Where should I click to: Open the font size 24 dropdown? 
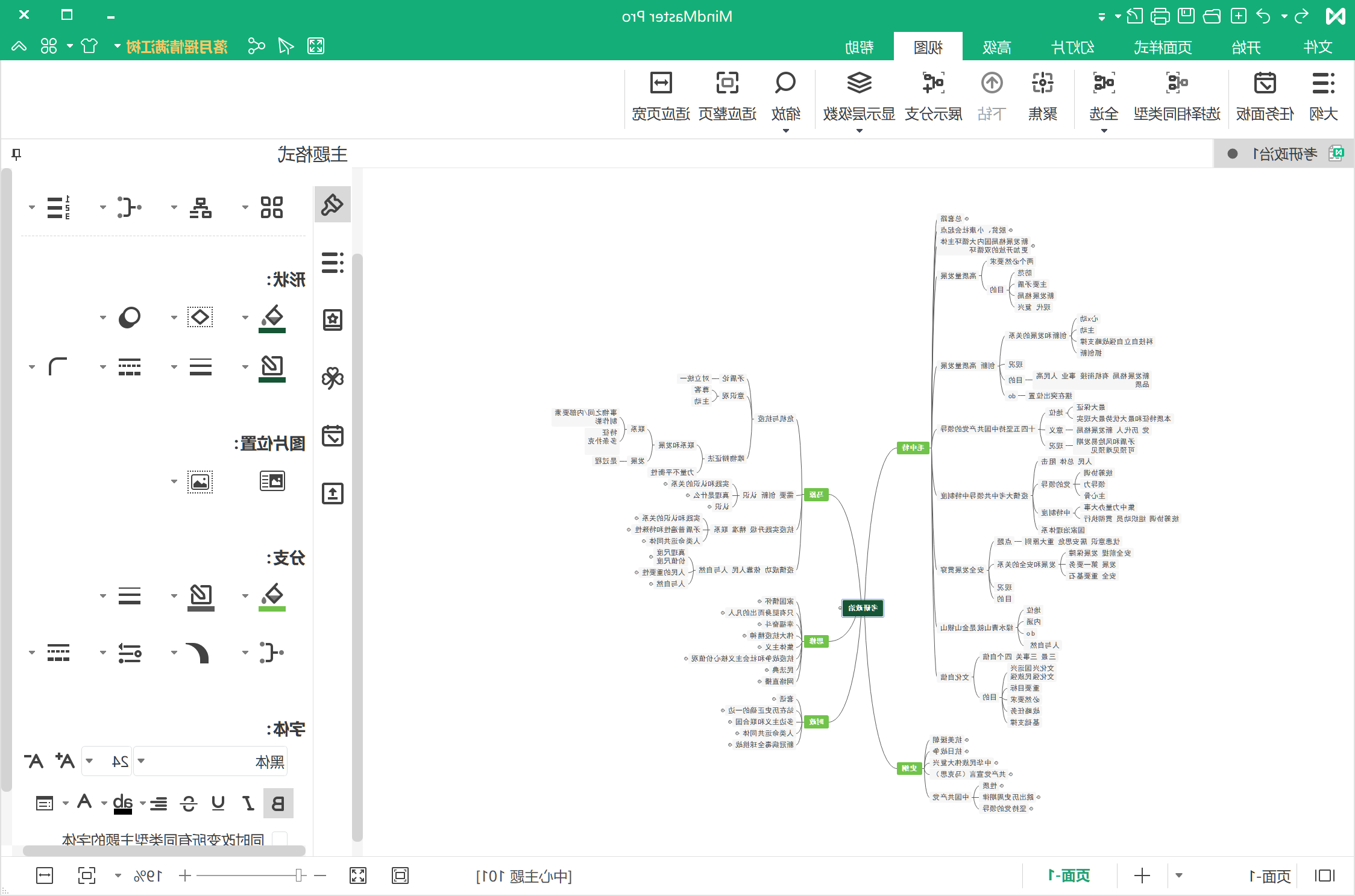tap(106, 762)
